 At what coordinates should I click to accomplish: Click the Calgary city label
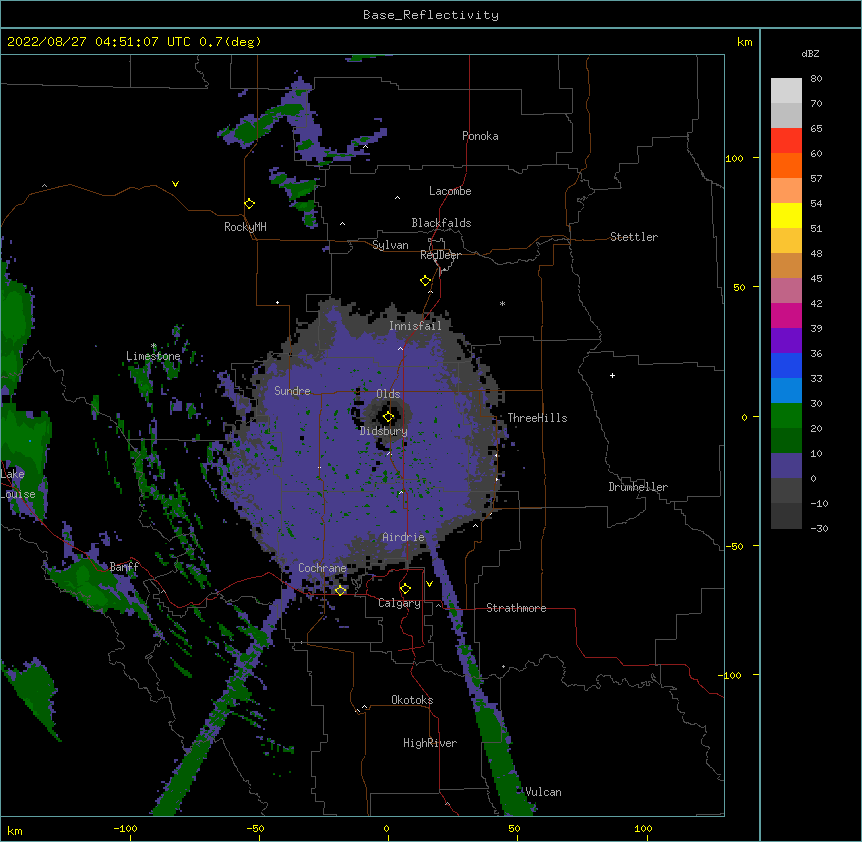(399, 603)
